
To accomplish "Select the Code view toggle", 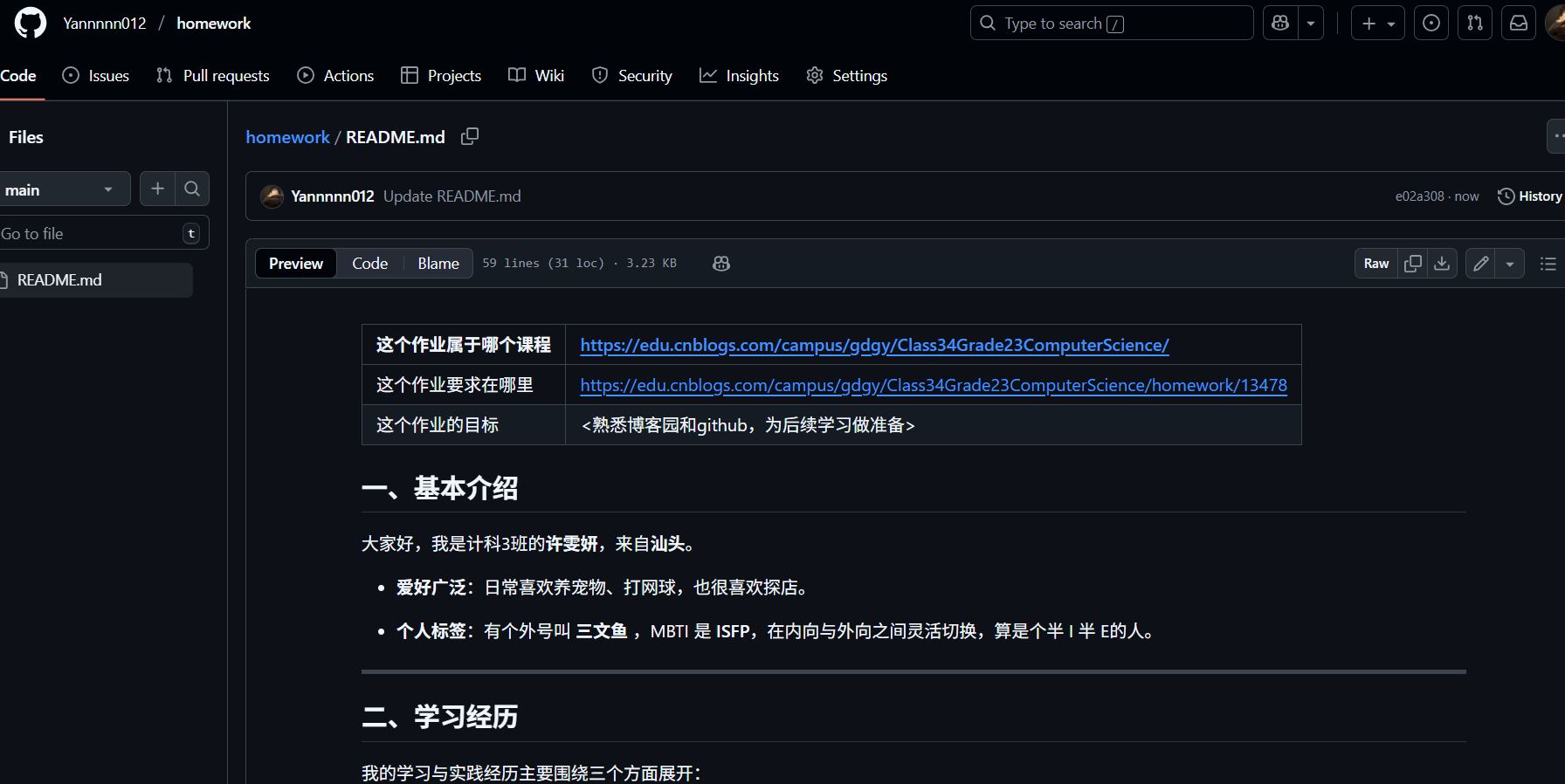I will (x=370, y=264).
